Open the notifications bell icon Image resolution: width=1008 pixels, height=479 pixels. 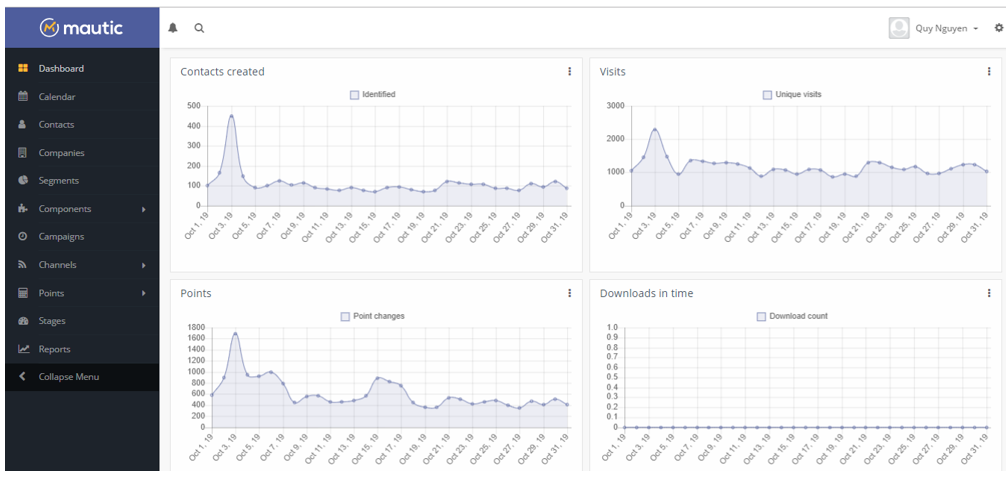click(173, 28)
